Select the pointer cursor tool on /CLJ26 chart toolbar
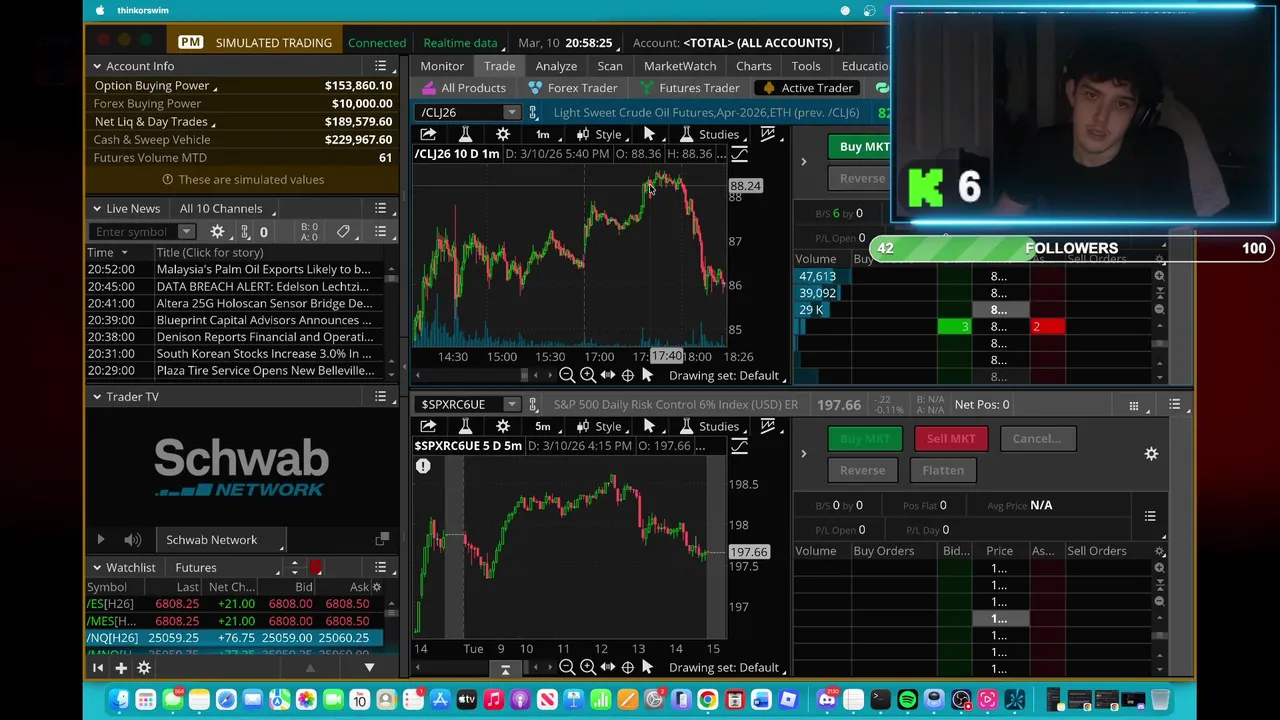This screenshot has width=1280, height=720. pyautogui.click(x=649, y=134)
